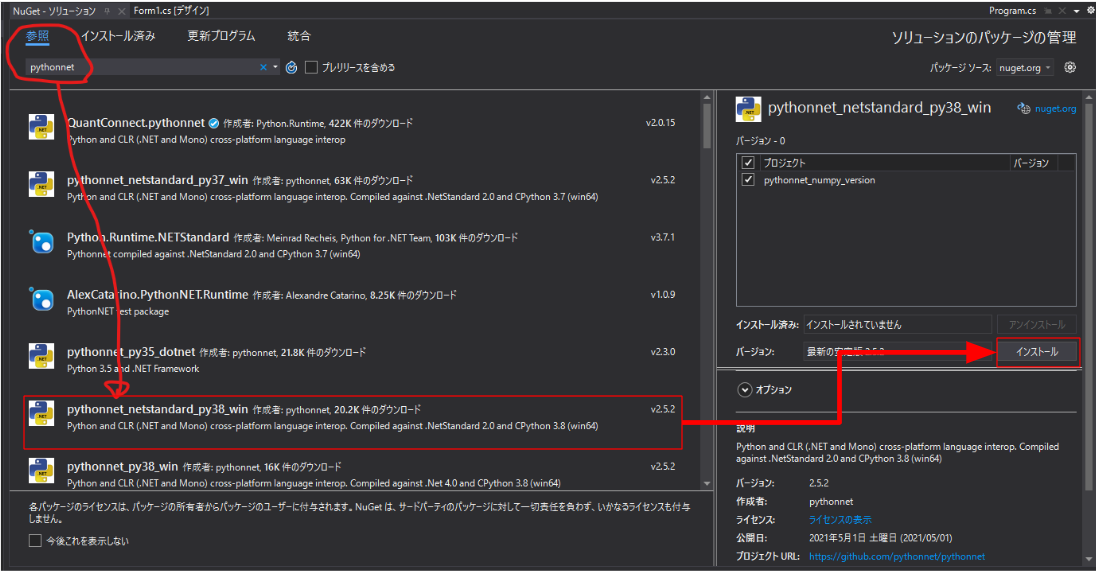Expand the オプション section
The height and width of the screenshot is (571, 1096).
(x=745, y=390)
